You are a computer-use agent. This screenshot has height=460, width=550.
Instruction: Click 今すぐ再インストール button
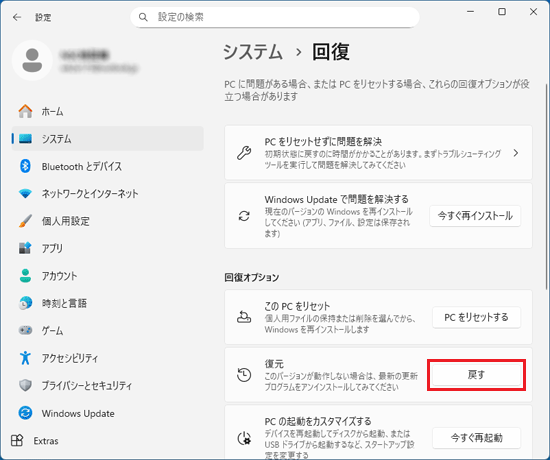pos(475,216)
